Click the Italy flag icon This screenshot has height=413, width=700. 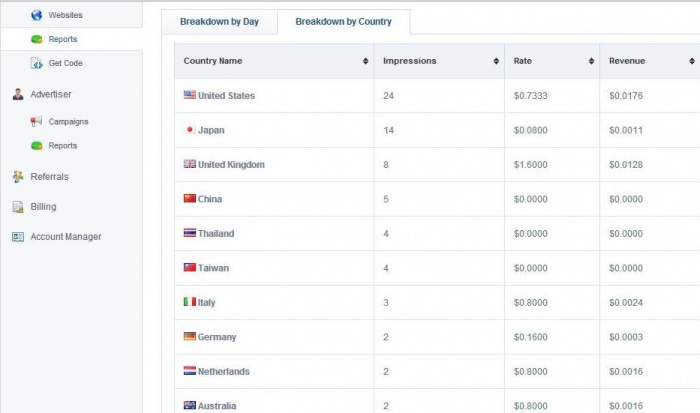pos(189,302)
